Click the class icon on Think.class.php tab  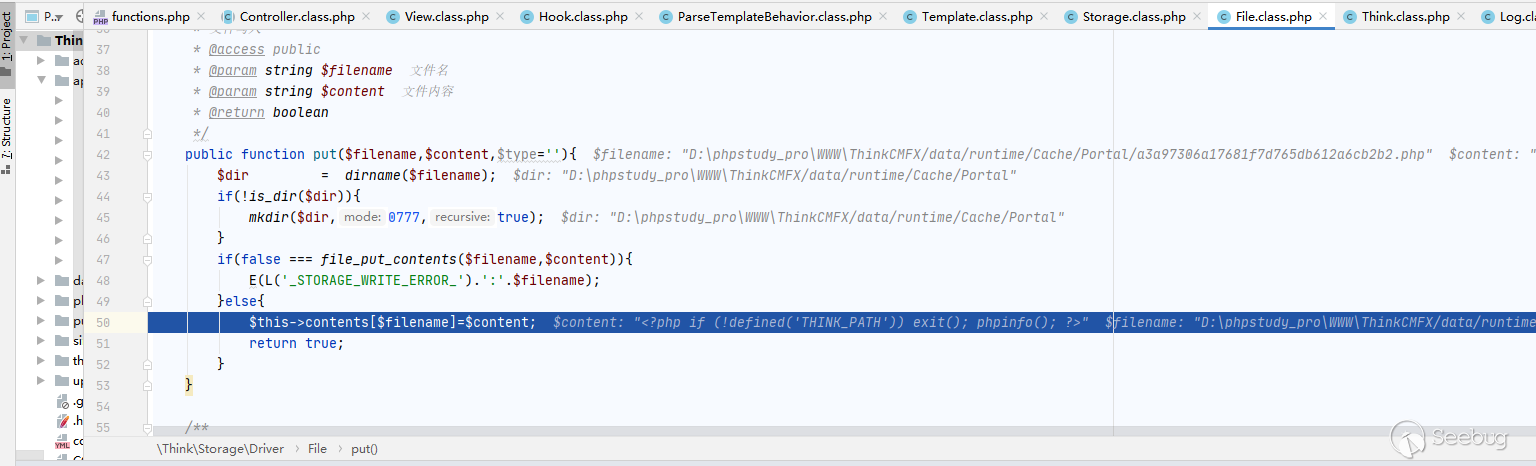pyautogui.click(x=1351, y=17)
